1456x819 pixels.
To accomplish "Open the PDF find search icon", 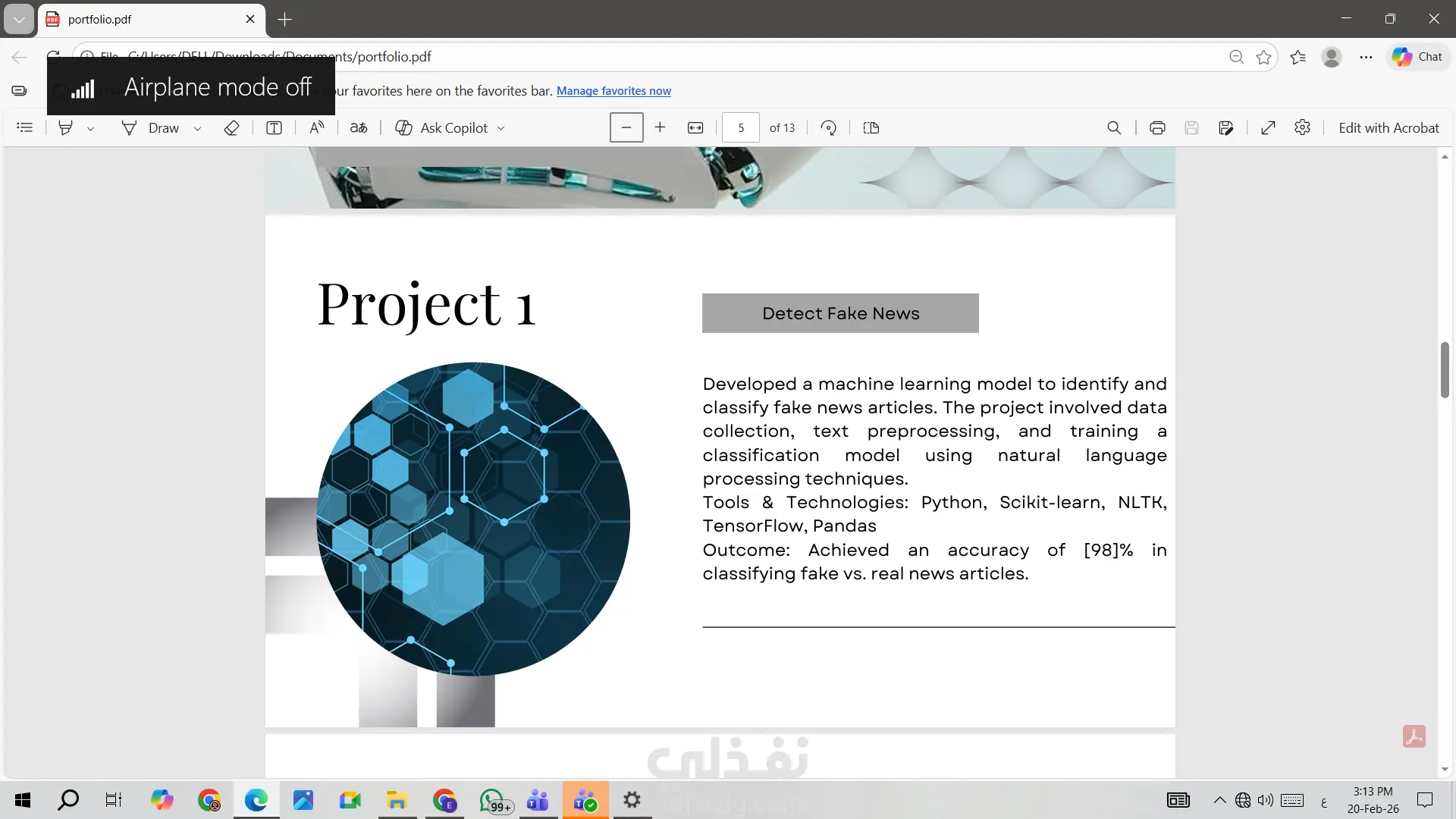I will click(1114, 127).
